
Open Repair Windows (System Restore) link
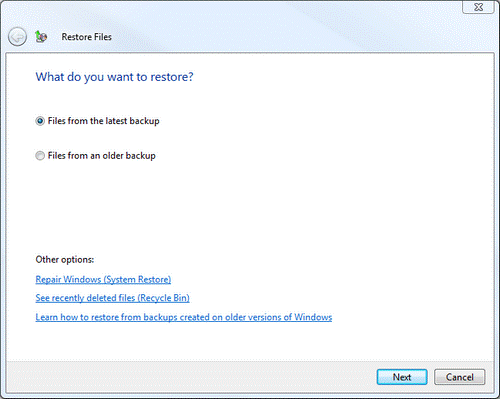[103, 279]
